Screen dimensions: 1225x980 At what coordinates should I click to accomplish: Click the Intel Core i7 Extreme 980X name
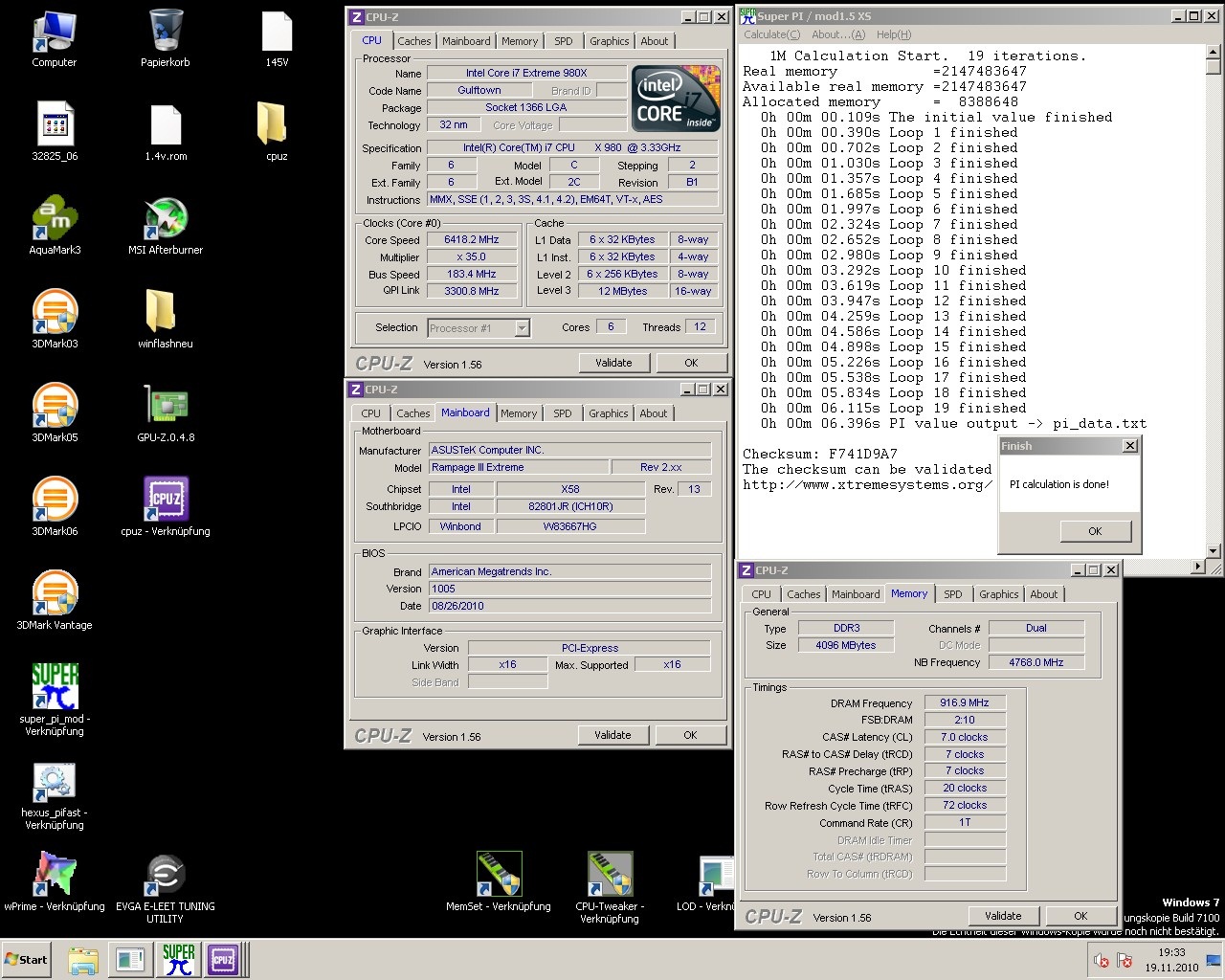pos(526,73)
